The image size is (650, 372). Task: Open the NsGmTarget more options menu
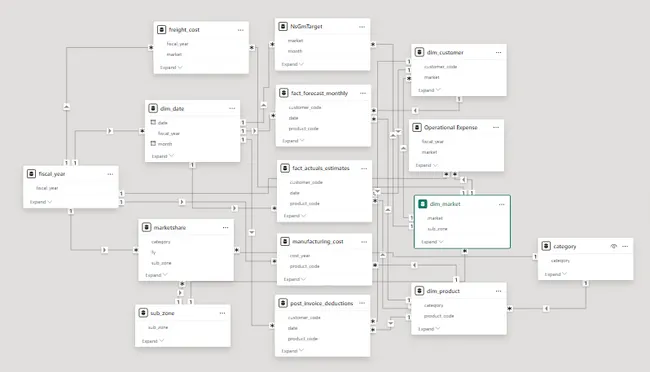(362, 27)
